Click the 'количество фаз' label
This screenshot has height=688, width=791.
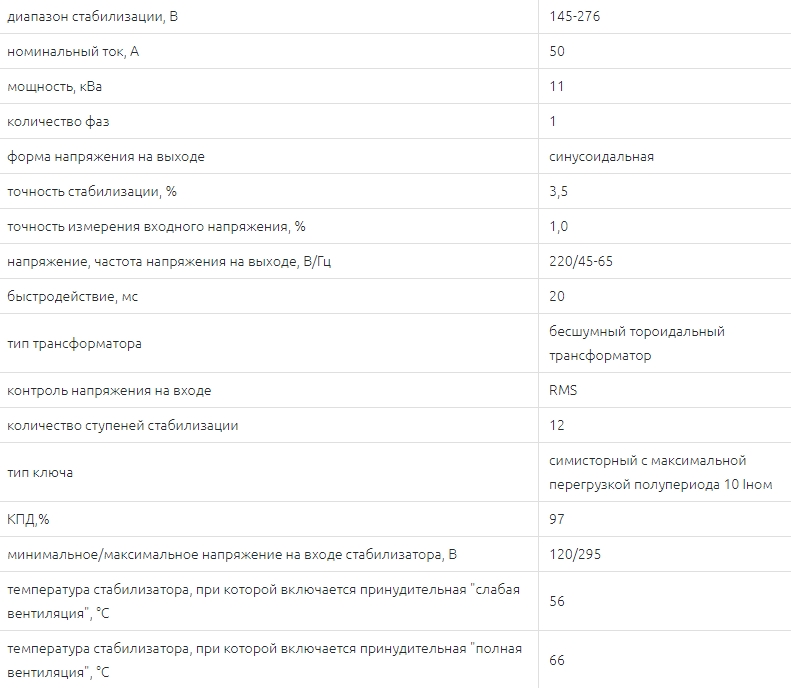click(x=58, y=122)
